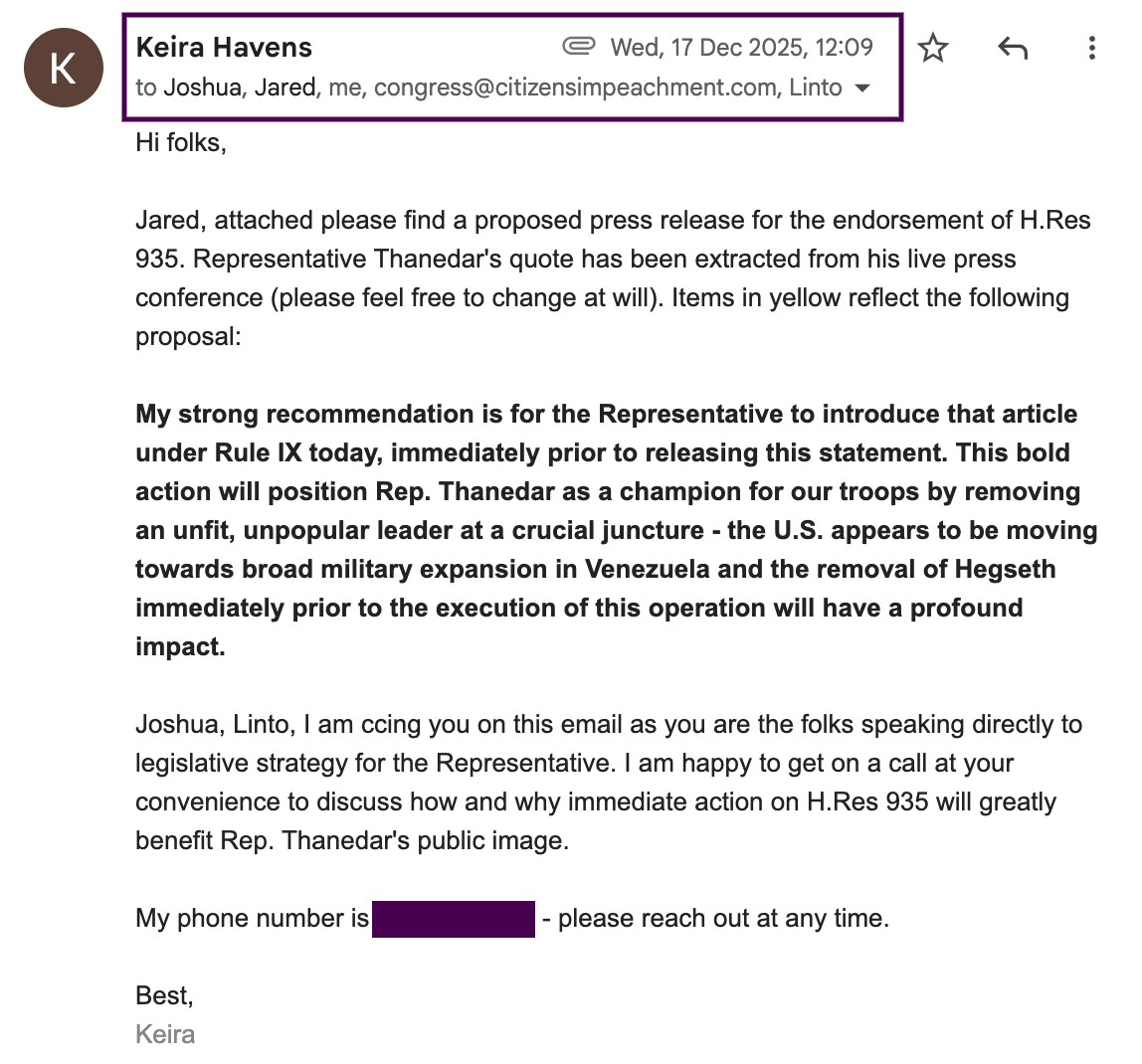1142x1064 pixels.
Task: Click the sender name Keira Havens
Action: pos(224,47)
